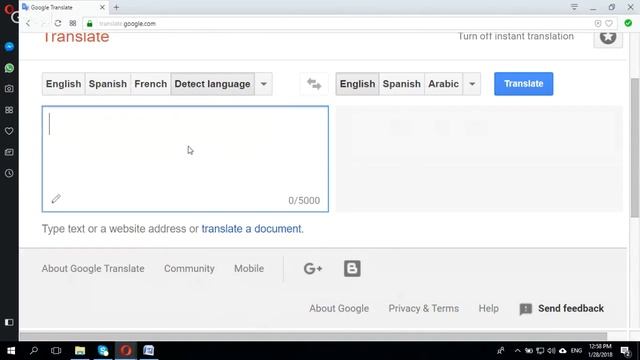Open Bookmarks heart icon in sidebar
Image resolution: width=640 pixels, height=360 pixels.
9,131
